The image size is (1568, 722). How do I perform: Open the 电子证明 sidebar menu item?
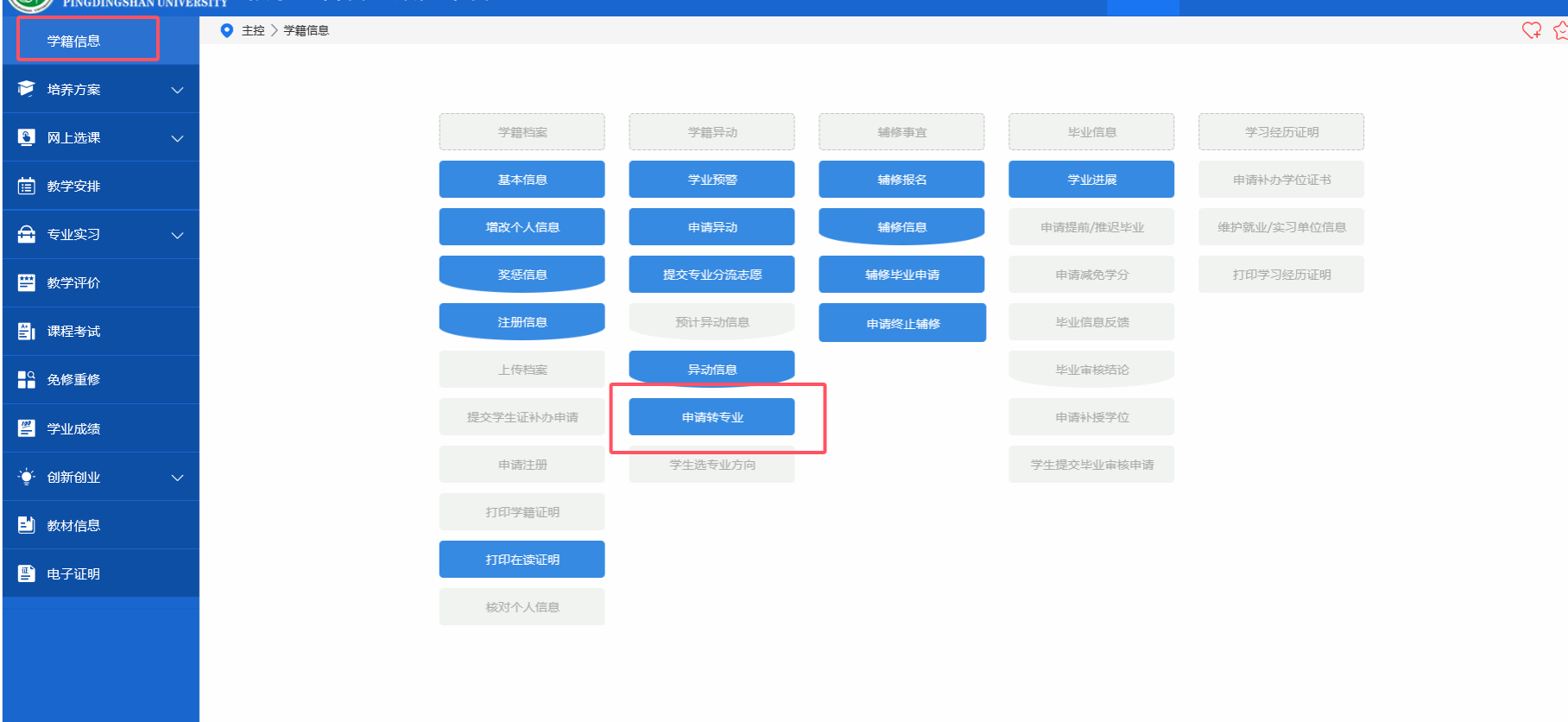click(x=74, y=573)
